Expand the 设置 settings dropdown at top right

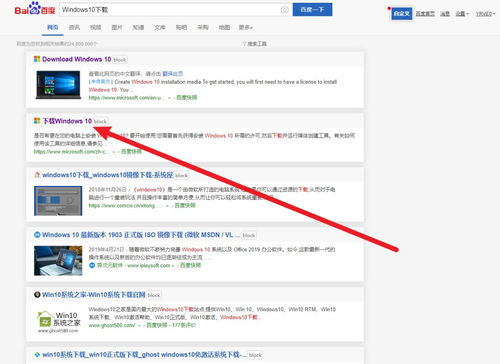(x=462, y=14)
